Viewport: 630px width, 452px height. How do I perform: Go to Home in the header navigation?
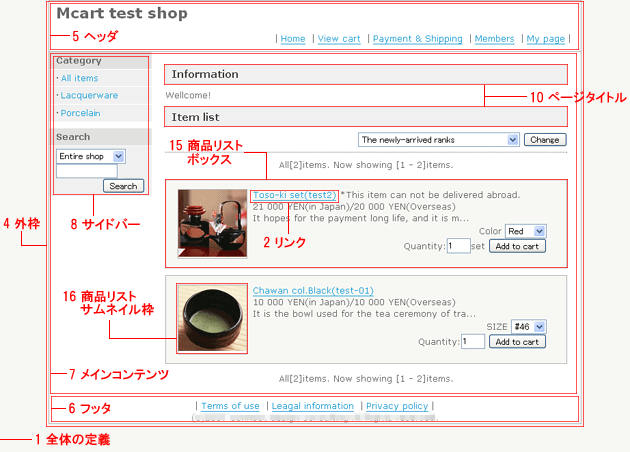click(x=293, y=39)
